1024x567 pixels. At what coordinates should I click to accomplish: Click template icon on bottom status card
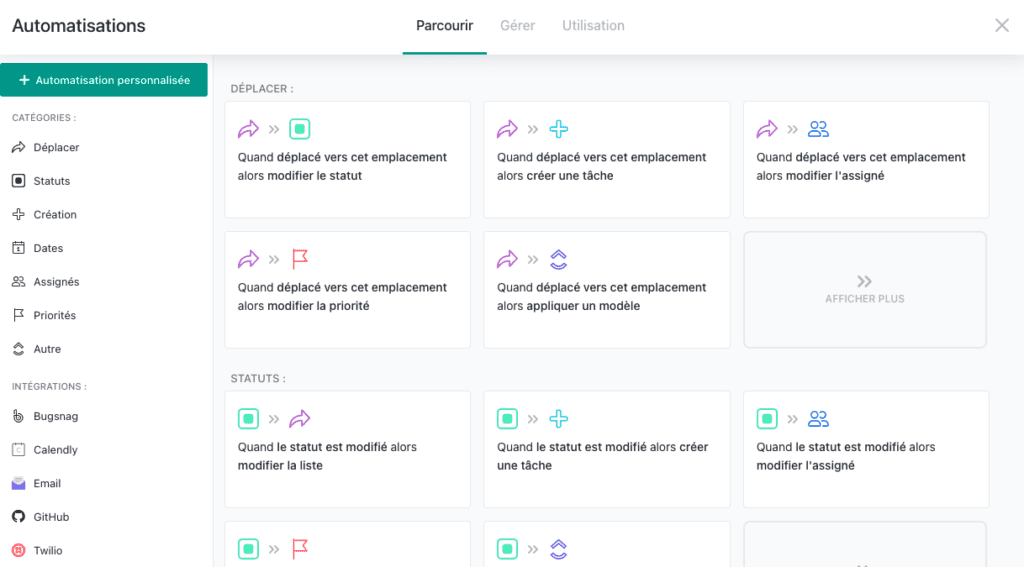point(558,549)
